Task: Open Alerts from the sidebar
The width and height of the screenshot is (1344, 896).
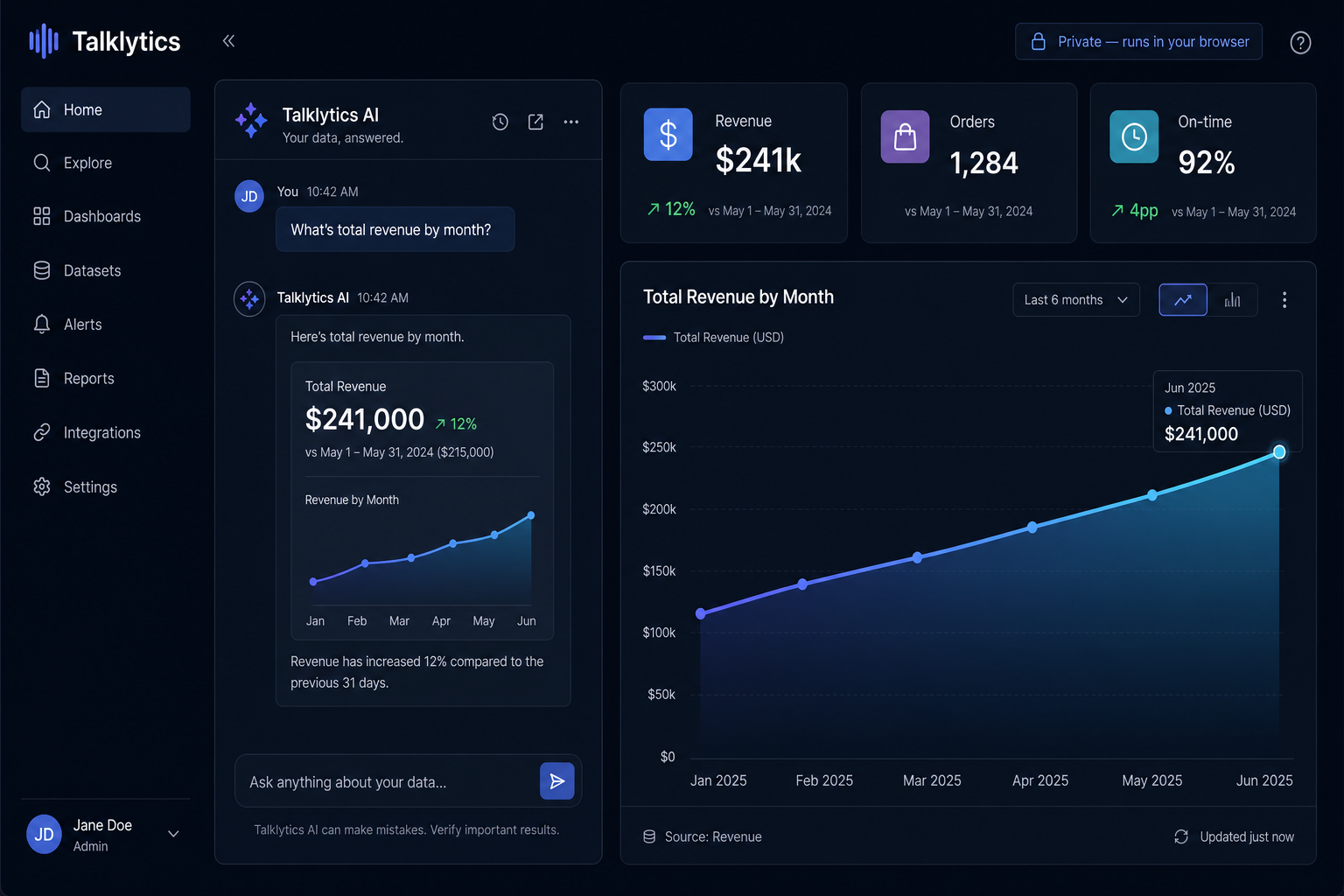Action: coord(106,325)
